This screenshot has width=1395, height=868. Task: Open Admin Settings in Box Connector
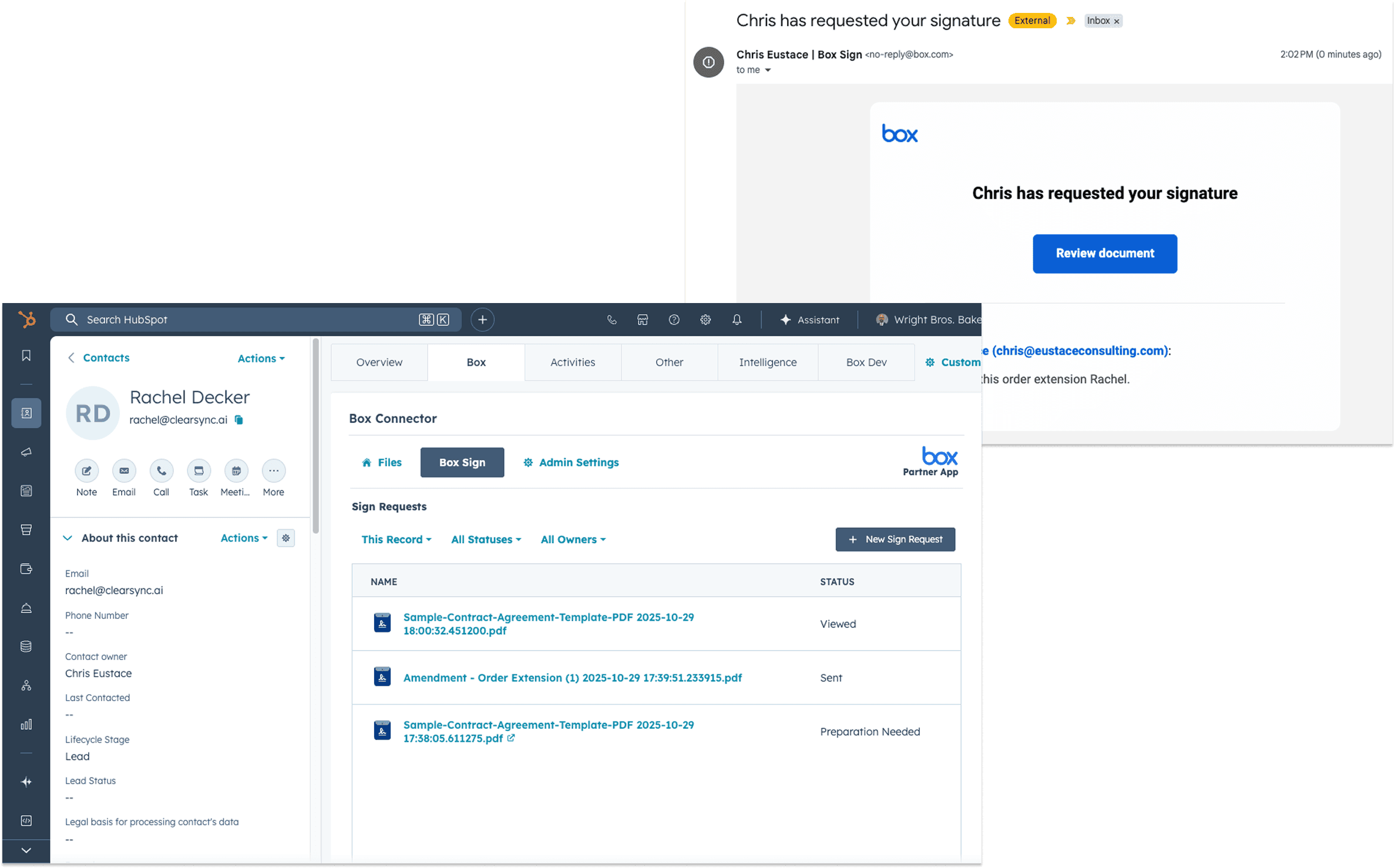point(570,462)
